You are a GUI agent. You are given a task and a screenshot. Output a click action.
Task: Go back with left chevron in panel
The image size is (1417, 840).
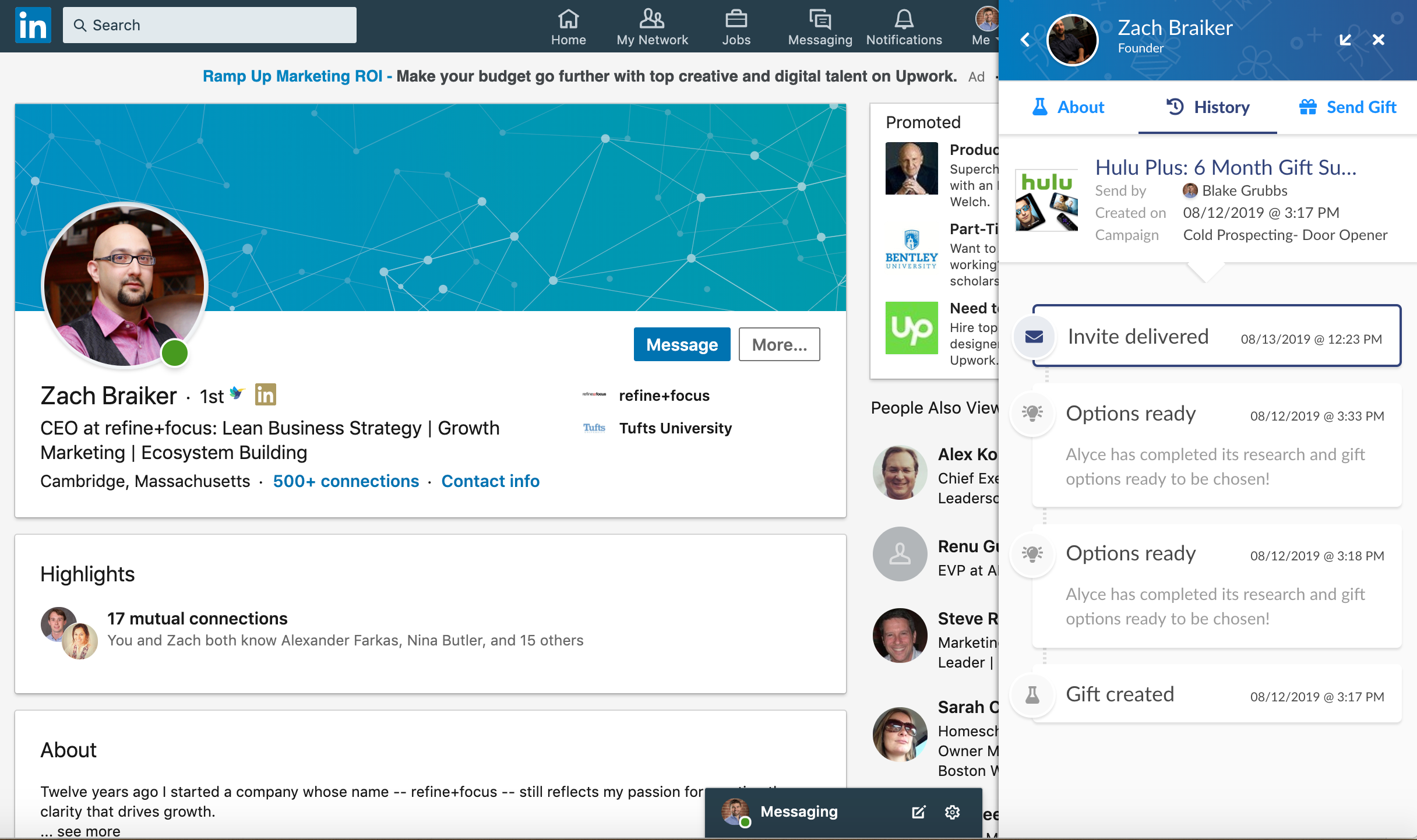click(x=1025, y=40)
